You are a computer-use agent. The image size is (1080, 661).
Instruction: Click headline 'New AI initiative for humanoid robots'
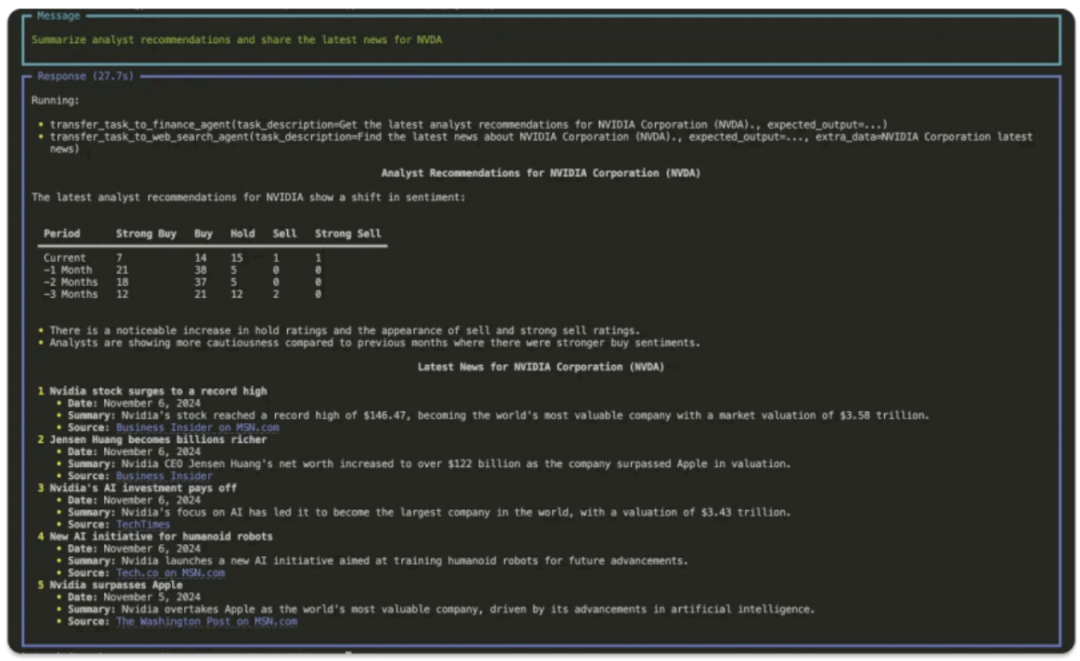tap(160, 536)
